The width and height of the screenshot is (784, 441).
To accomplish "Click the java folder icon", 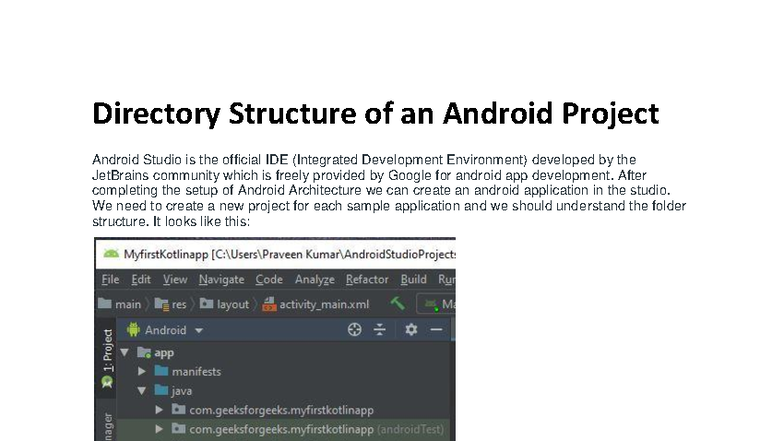I will pos(161,390).
